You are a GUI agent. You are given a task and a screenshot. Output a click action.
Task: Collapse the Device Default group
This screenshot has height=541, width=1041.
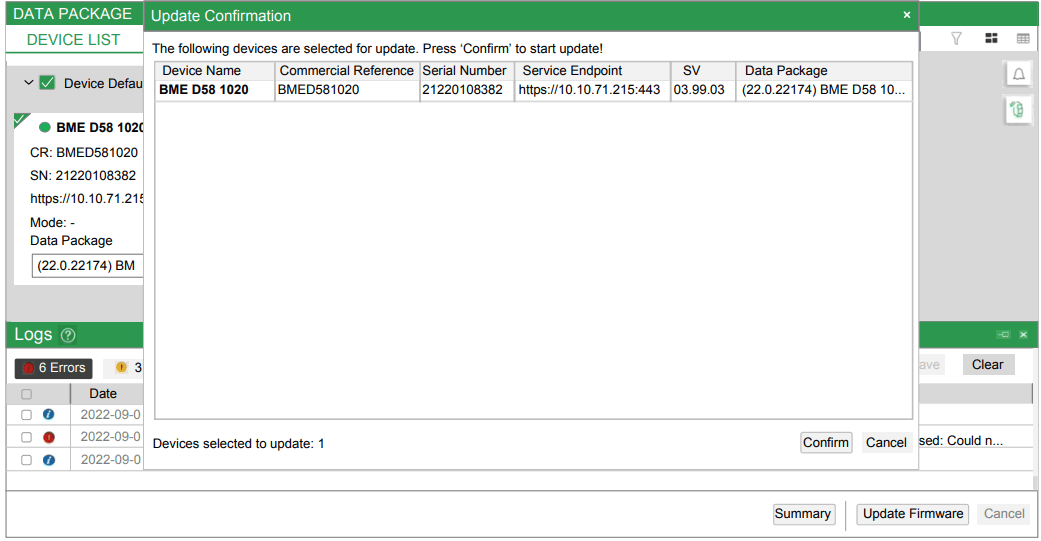click(x=29, y=83)
